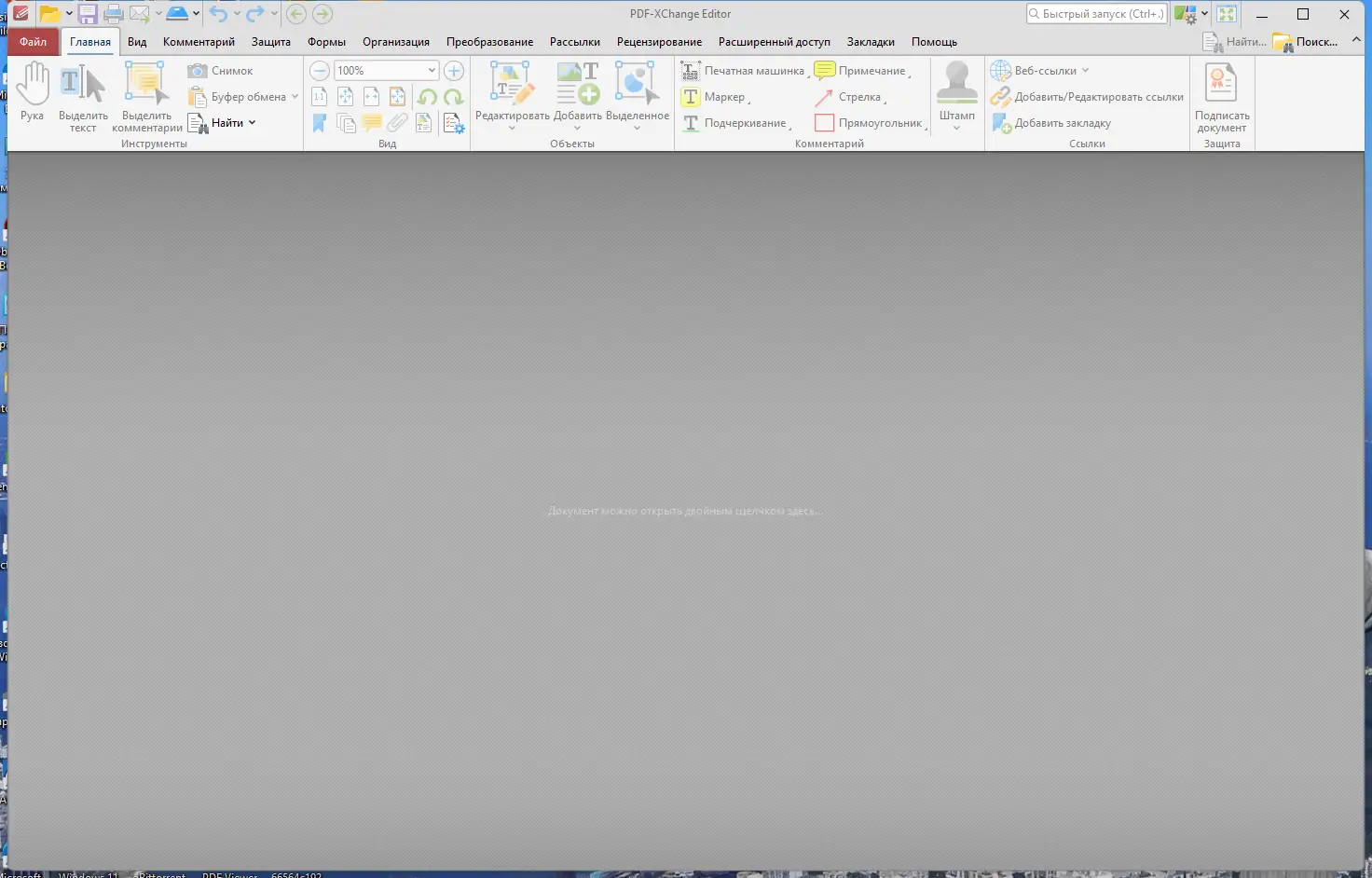The image size is (1372, 878).
Task: Take a Снимок snapshot
Action: pos(221,71)
